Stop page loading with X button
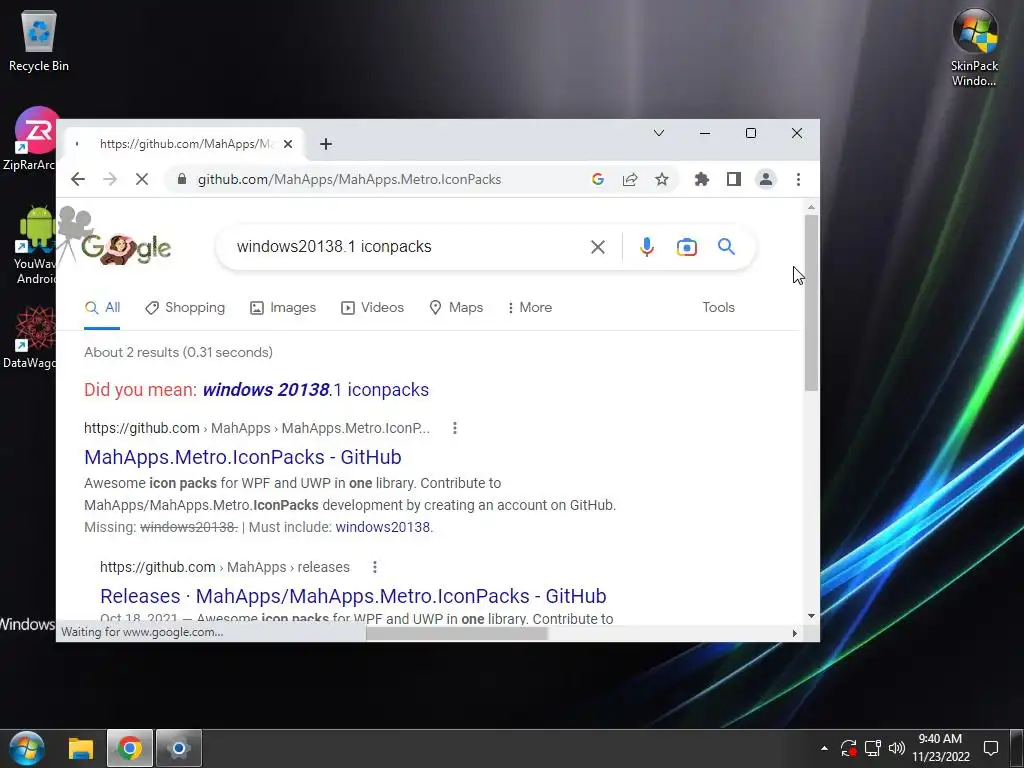This screenshot has height=768, width=1024. point(142,179)
